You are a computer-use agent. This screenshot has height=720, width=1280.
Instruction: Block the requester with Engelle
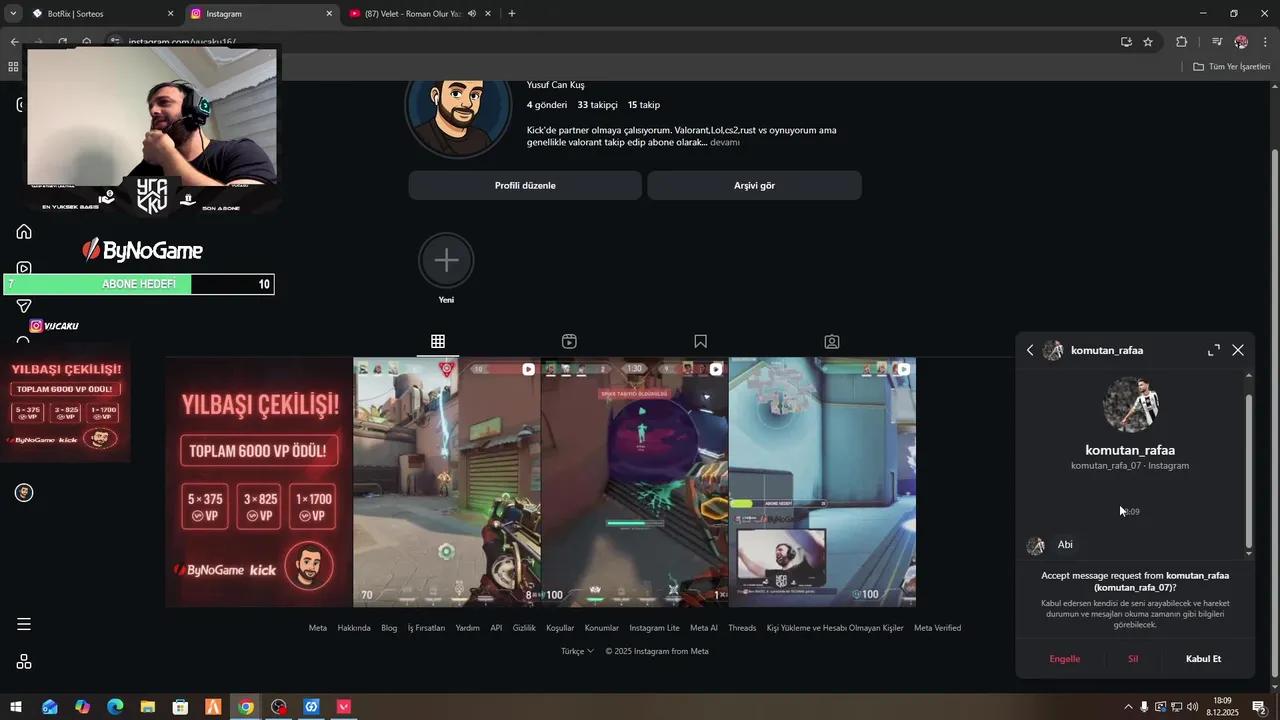click(x=1065, y=659)
